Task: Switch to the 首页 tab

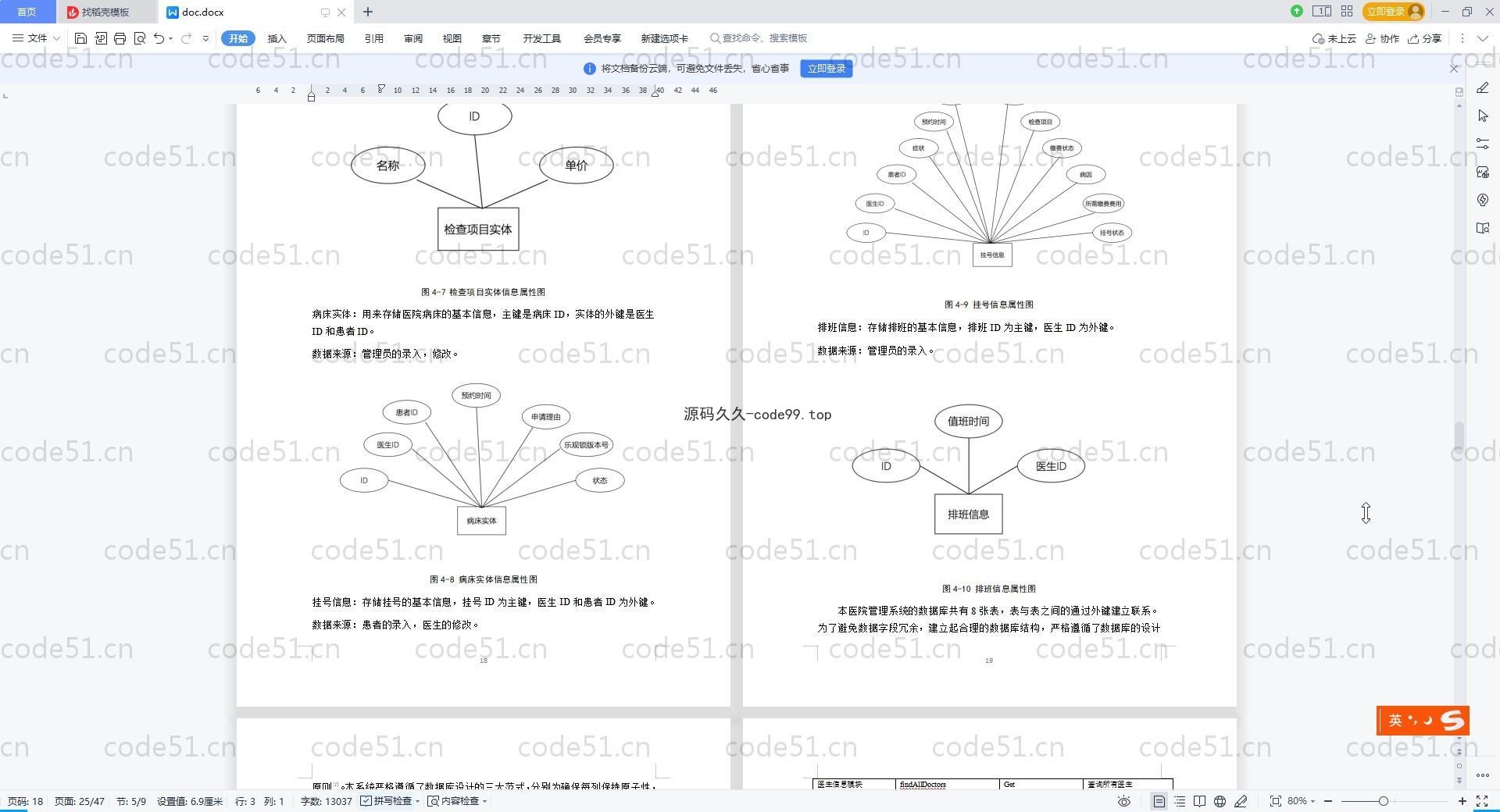Action: [27, 12]
